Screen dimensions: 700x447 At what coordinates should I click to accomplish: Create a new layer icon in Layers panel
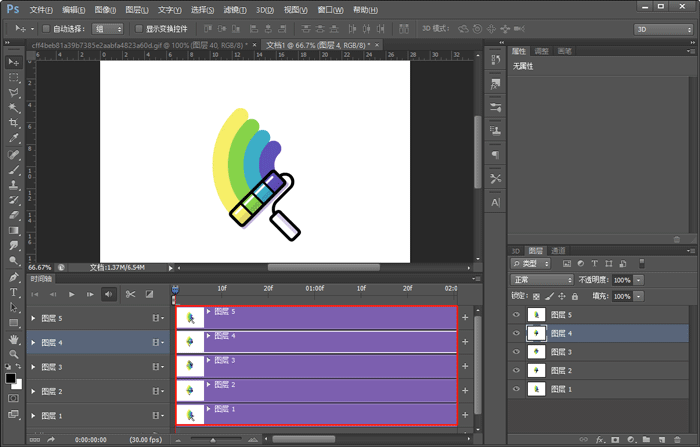(x=662, y=440)
